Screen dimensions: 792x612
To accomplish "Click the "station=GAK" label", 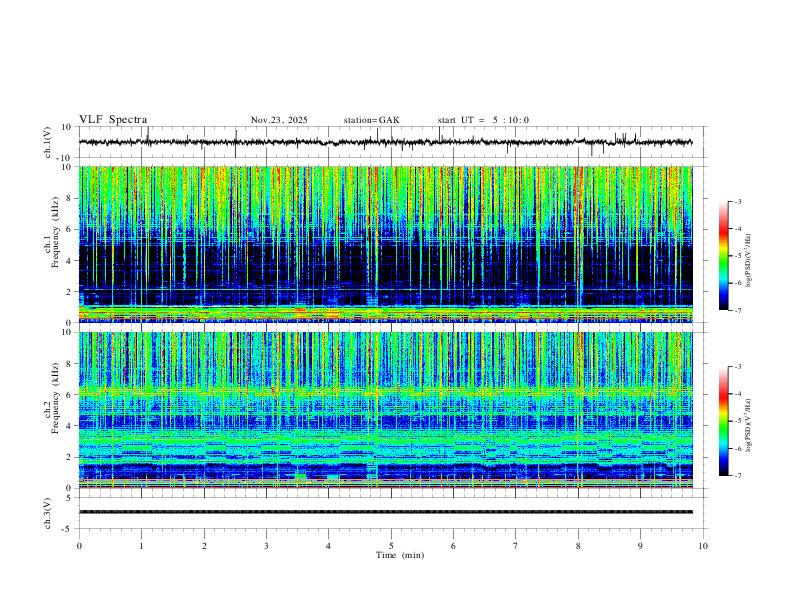I will tap(372, 120).
